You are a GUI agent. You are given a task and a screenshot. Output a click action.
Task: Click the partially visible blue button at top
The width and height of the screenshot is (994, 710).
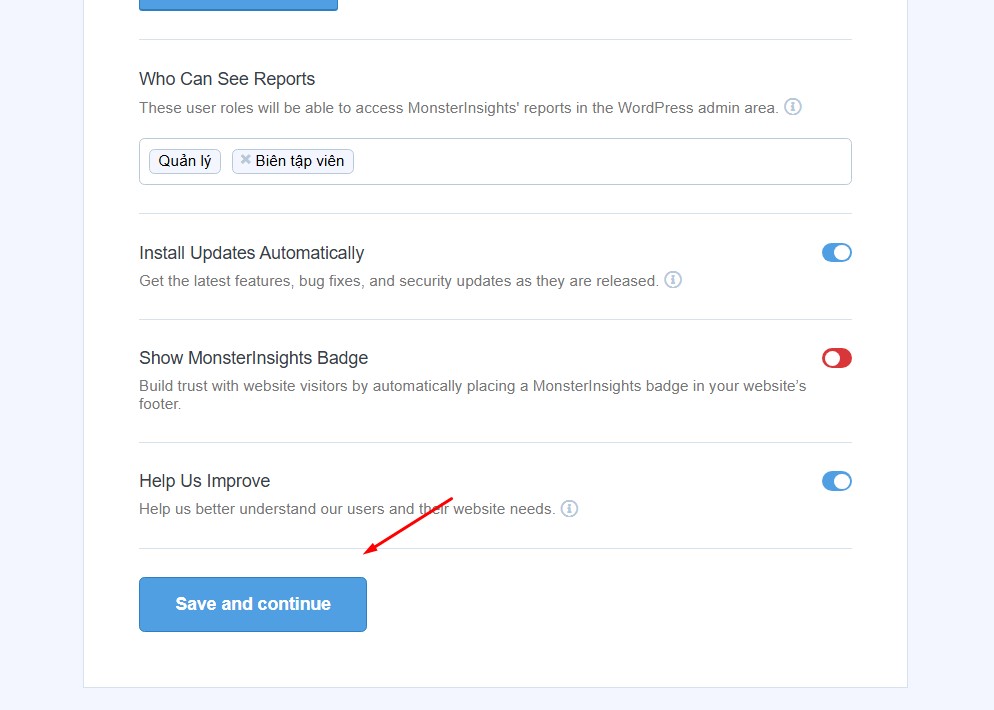pyautogui.click(x=238, y=5)
